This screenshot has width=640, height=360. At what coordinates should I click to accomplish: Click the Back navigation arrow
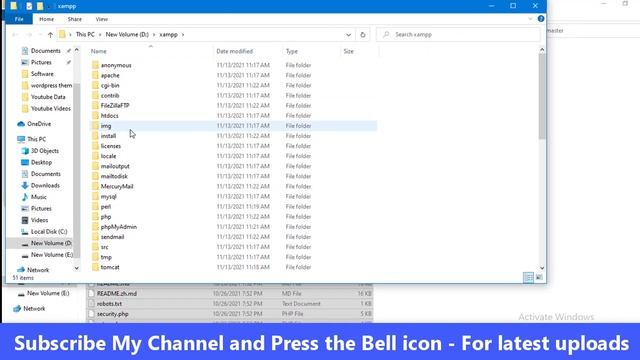(15, 35)
